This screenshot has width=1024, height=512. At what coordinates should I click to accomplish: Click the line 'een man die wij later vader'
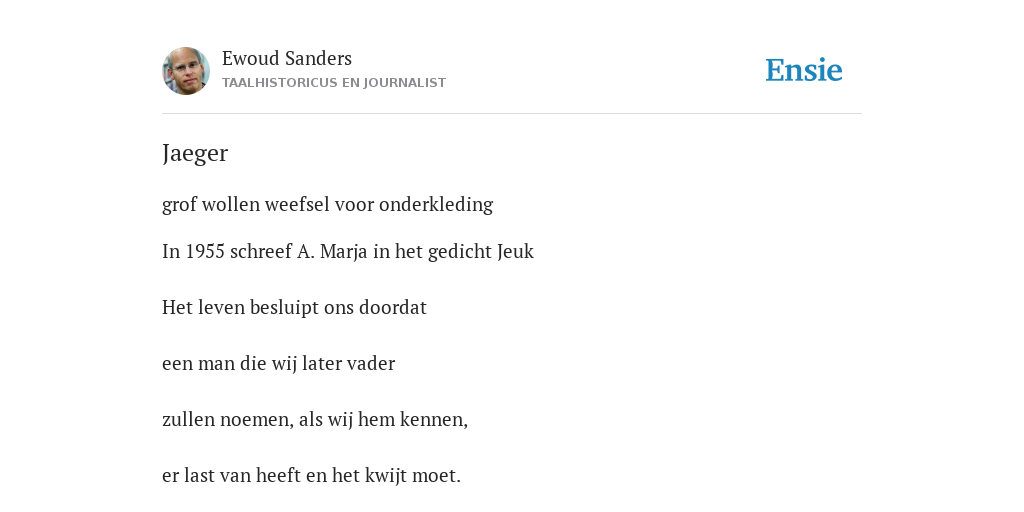(278, 363)
